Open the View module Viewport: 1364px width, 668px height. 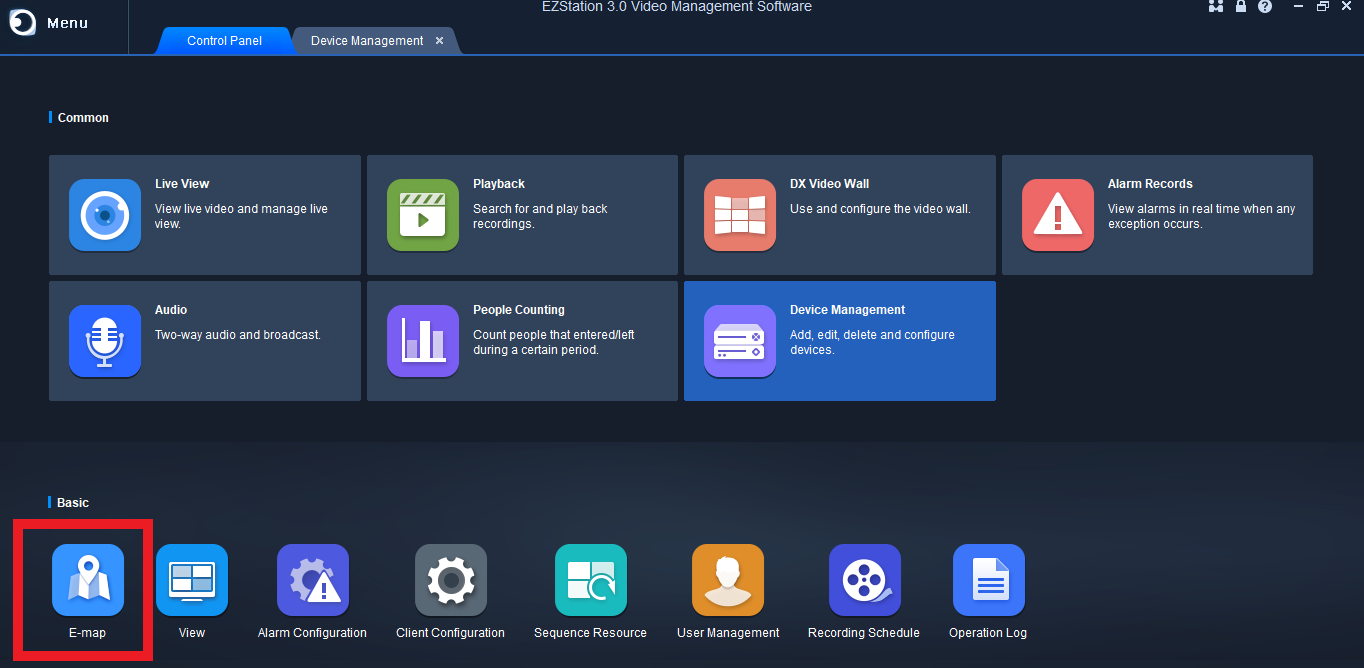191,590
